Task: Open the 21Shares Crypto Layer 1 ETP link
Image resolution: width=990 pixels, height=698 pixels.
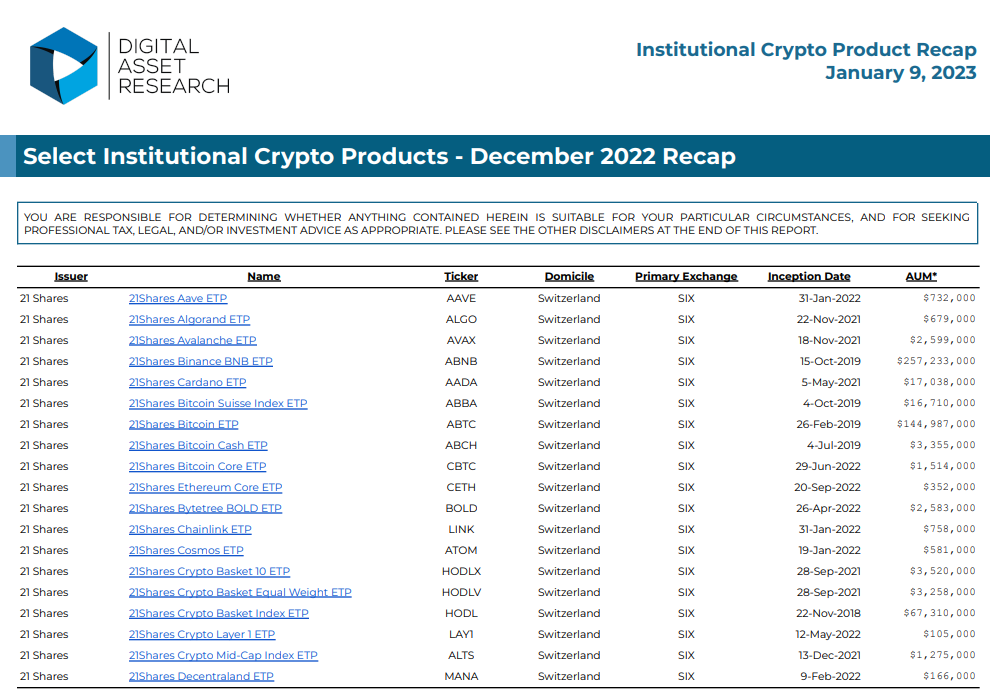Action: point(202,634)
